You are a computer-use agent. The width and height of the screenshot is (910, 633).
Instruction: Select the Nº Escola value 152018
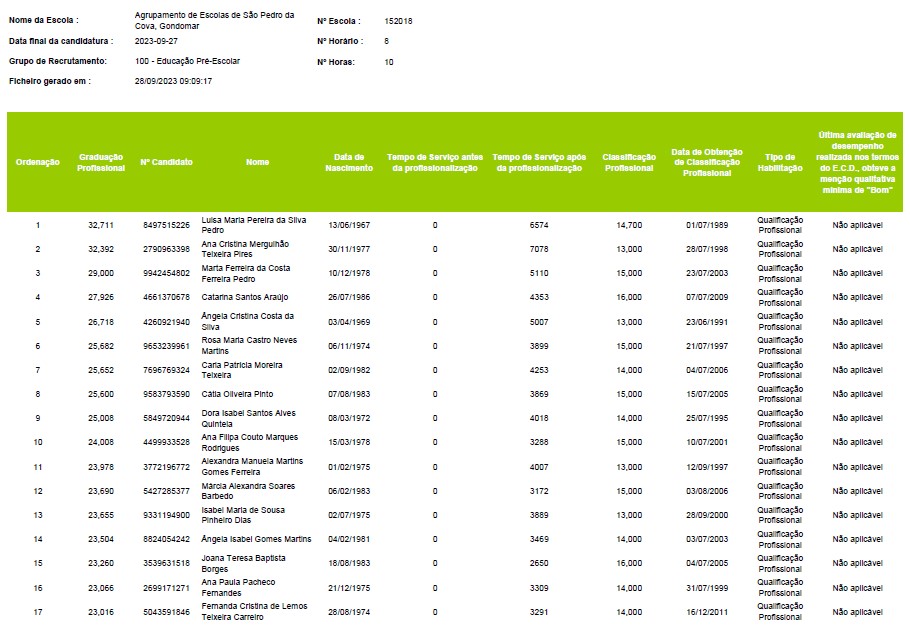tap(398, 21)
